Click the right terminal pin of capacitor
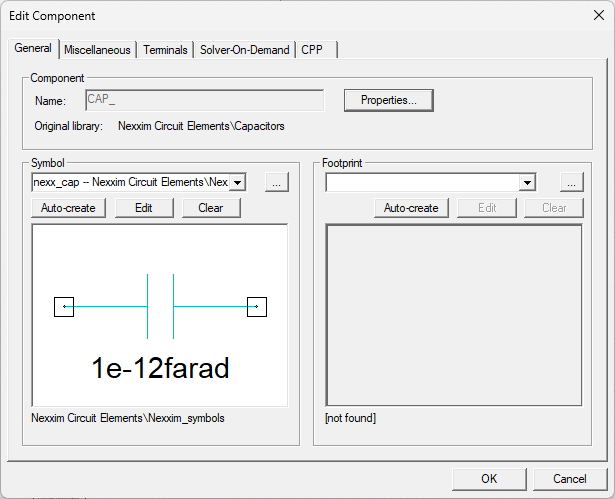The height and width of the screenshot is (499, 615). 257,307
